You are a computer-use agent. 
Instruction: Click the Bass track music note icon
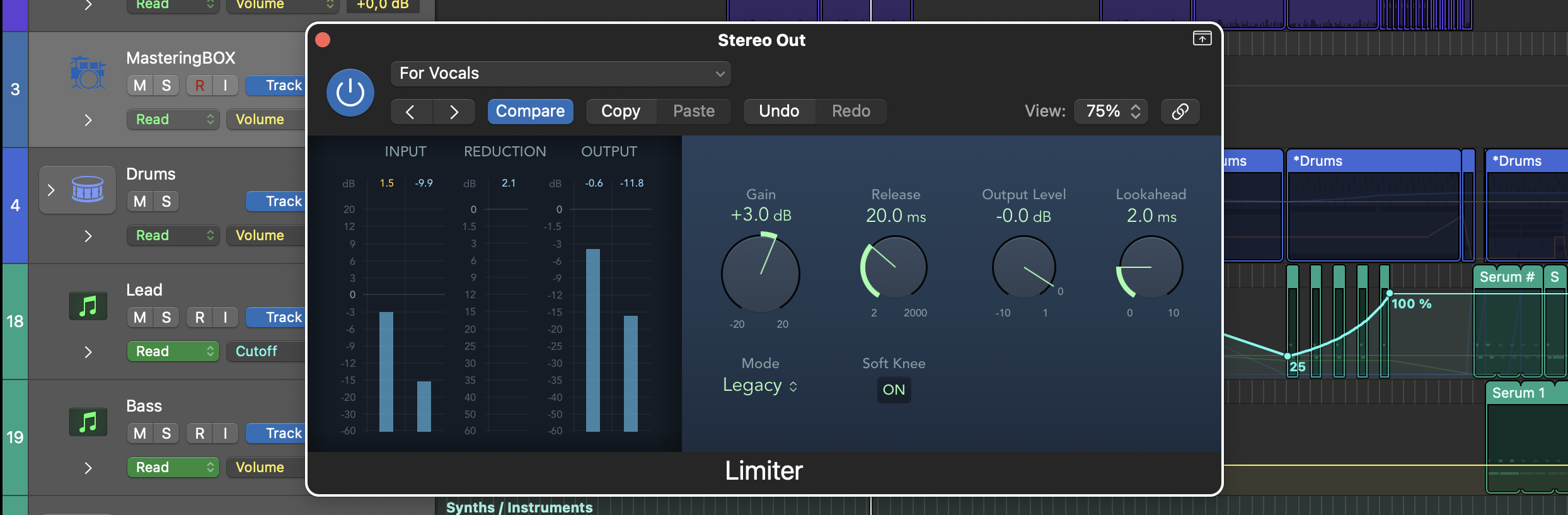tap(88, 422)
